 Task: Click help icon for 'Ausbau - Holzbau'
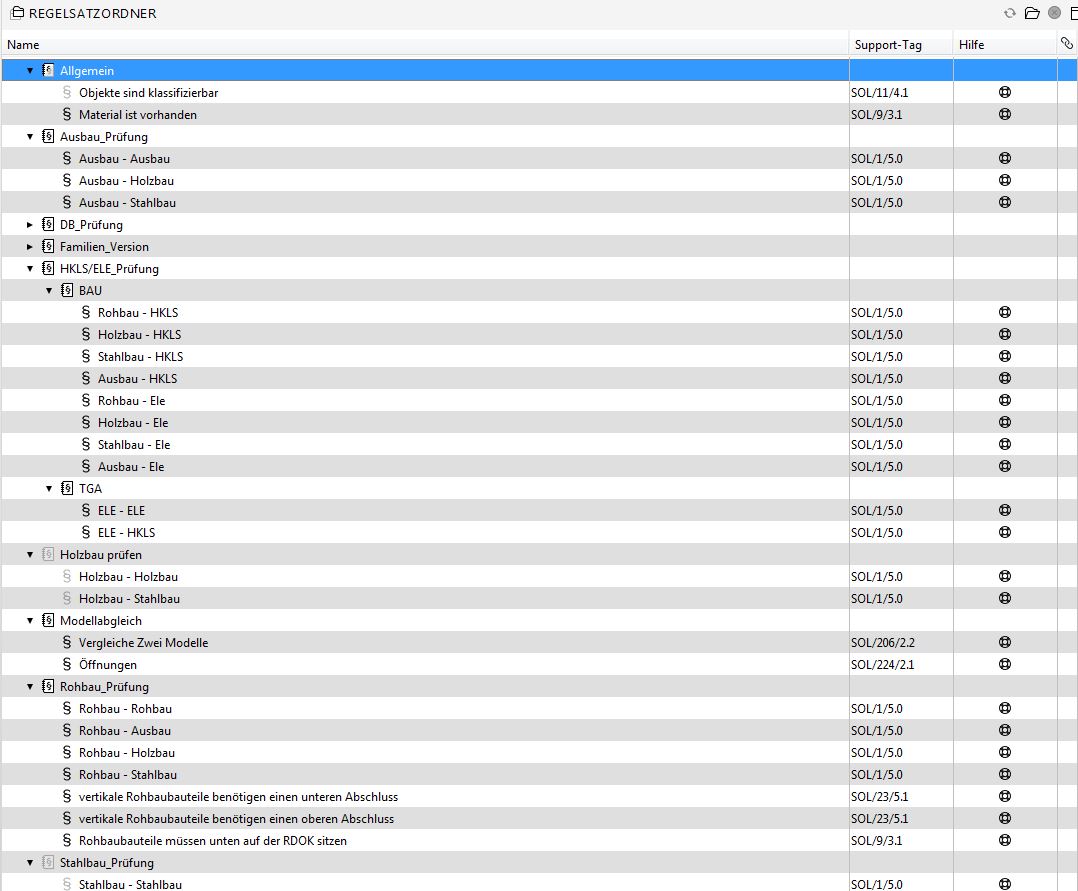tap(1005, 181)
